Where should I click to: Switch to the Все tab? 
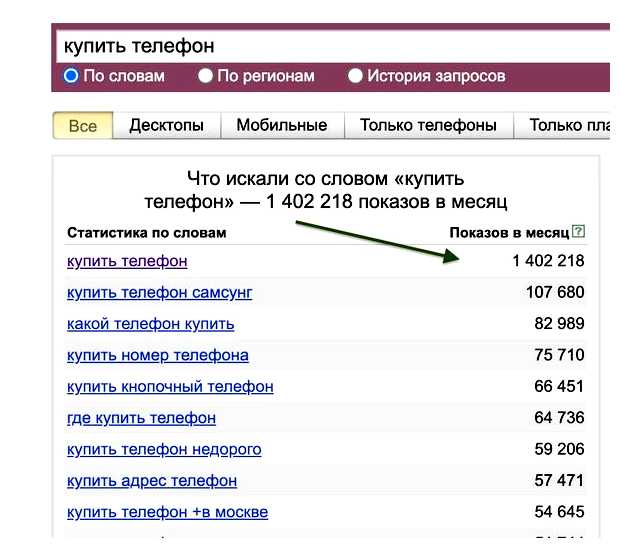click(x=83, y=126)
